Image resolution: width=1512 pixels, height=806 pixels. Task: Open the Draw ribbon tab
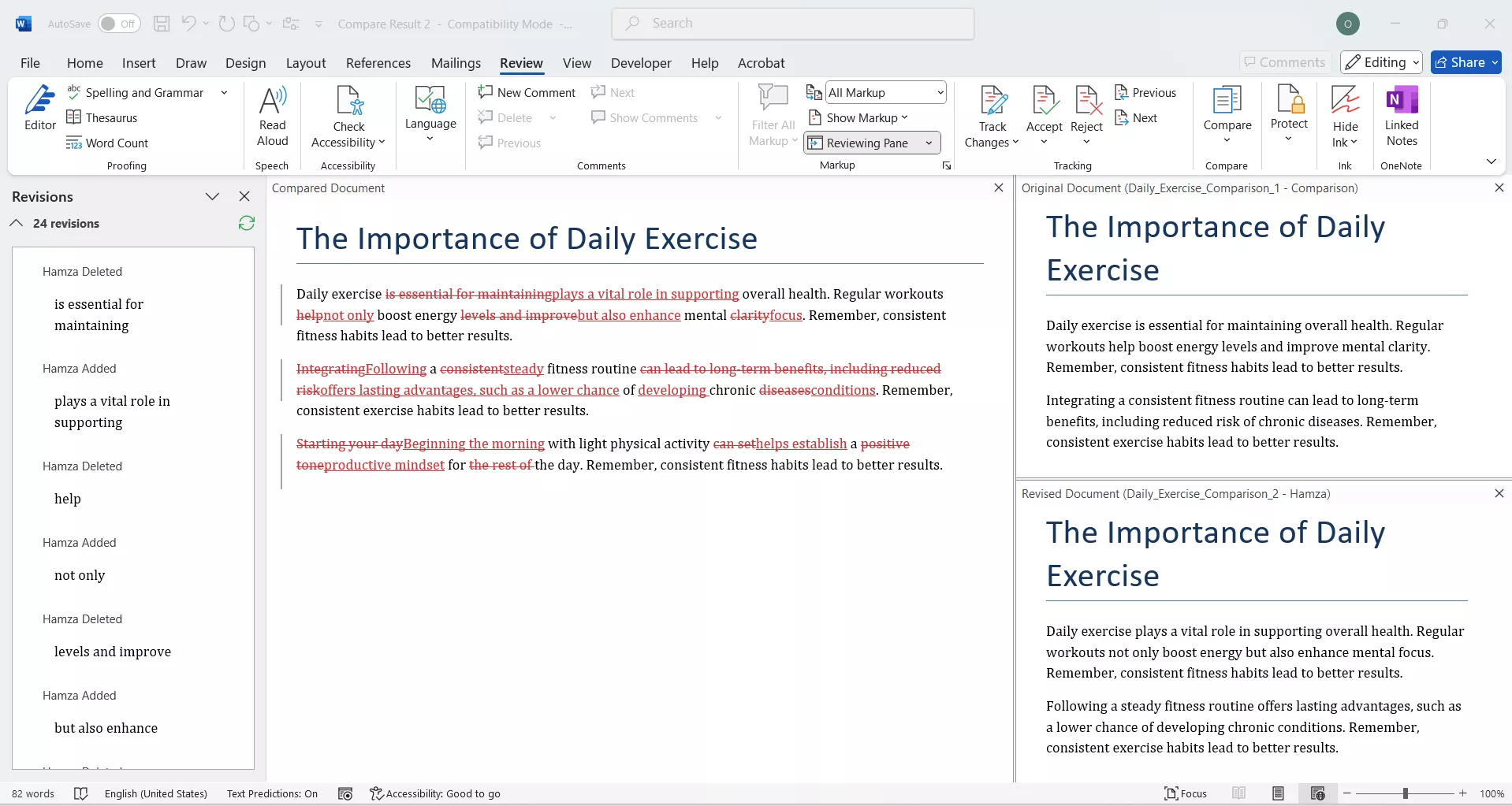click(x=190, y=63)
